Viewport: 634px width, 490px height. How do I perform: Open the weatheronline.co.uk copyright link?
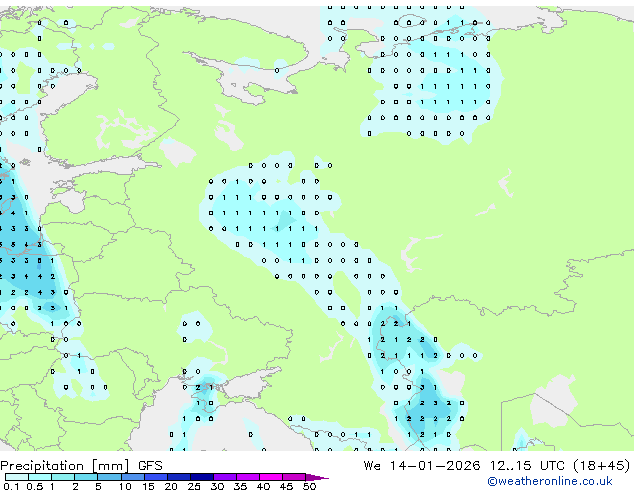point(550,481)
